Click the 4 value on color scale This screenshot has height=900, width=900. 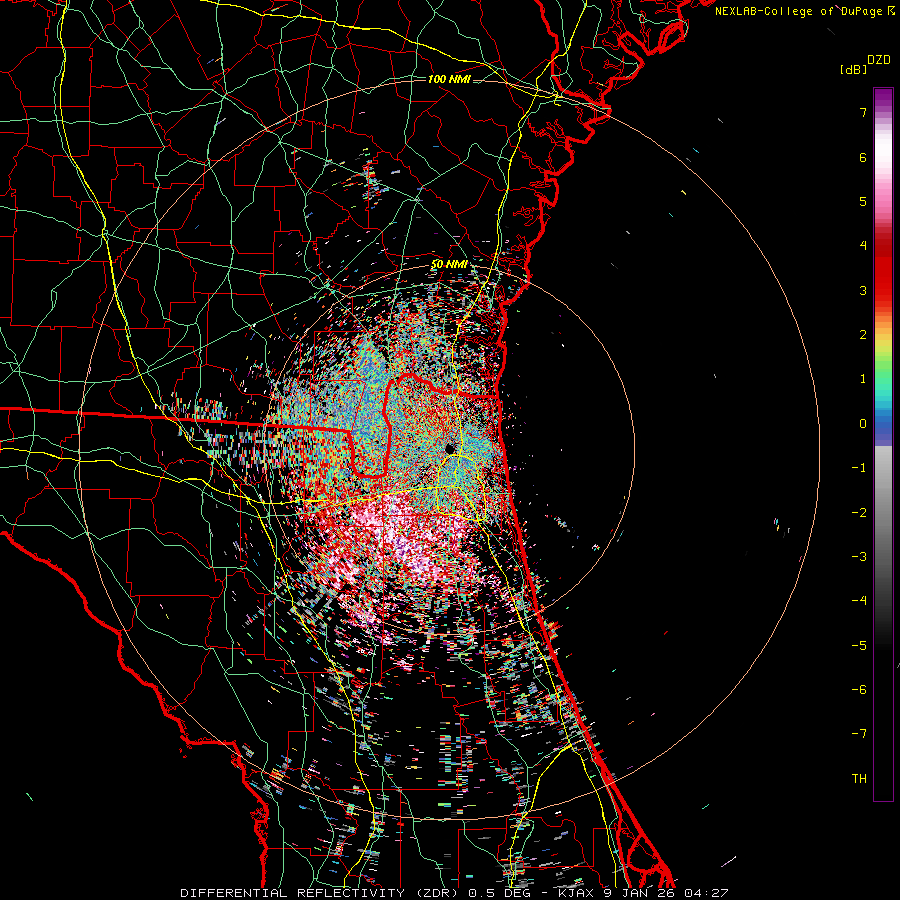(x=863, y=246)
